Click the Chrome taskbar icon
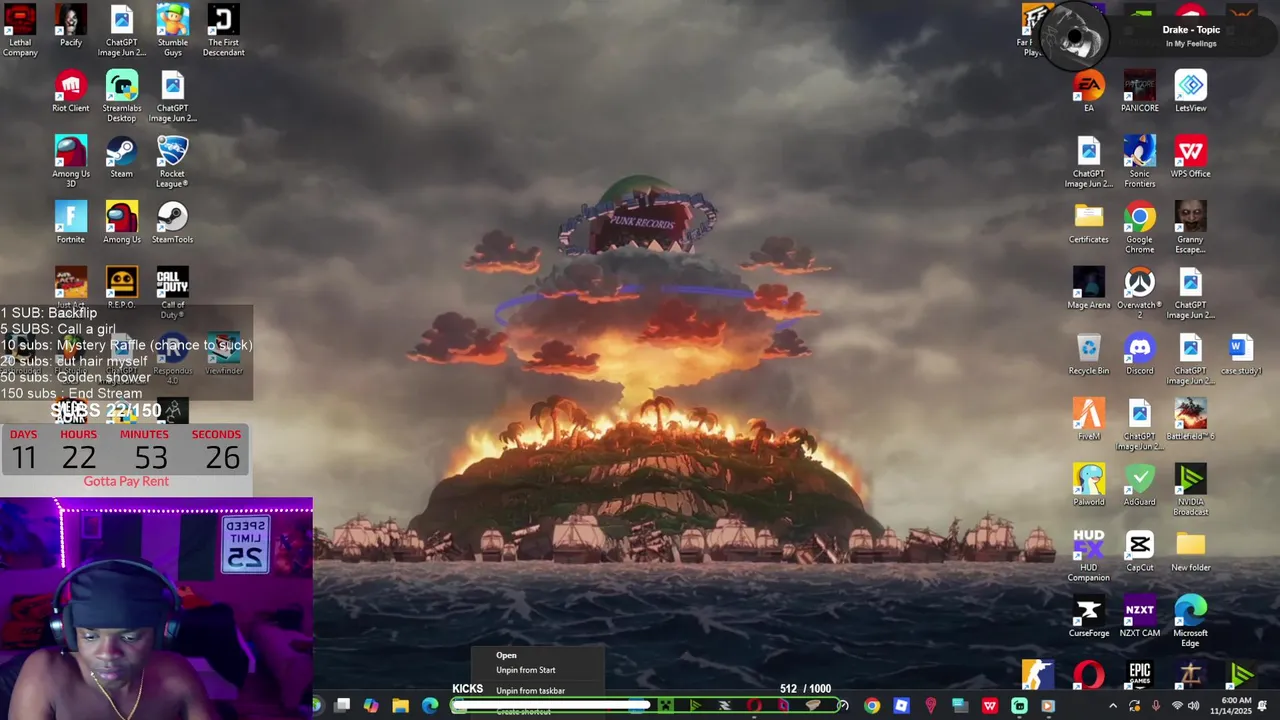The width and height of the screenshot is (1280, 720). 872,706
